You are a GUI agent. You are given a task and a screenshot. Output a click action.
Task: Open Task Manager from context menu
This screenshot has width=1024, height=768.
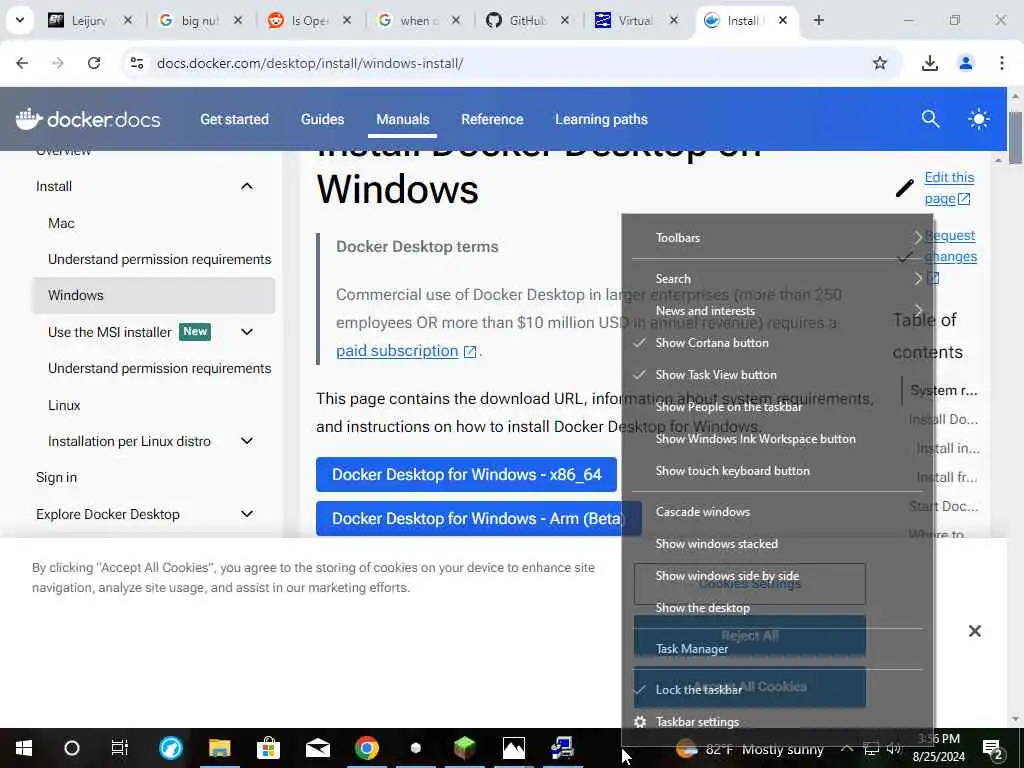tap(777, 649)
